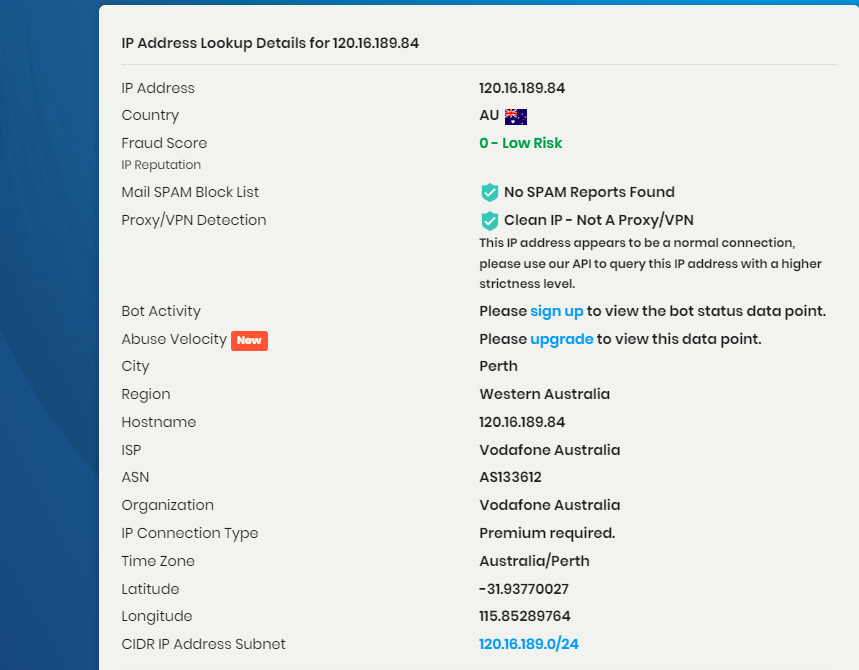Screen dimensions: 859x670
Task: Click Clean IP - Not A Proxy/VPN text
Action: [599, 220]
